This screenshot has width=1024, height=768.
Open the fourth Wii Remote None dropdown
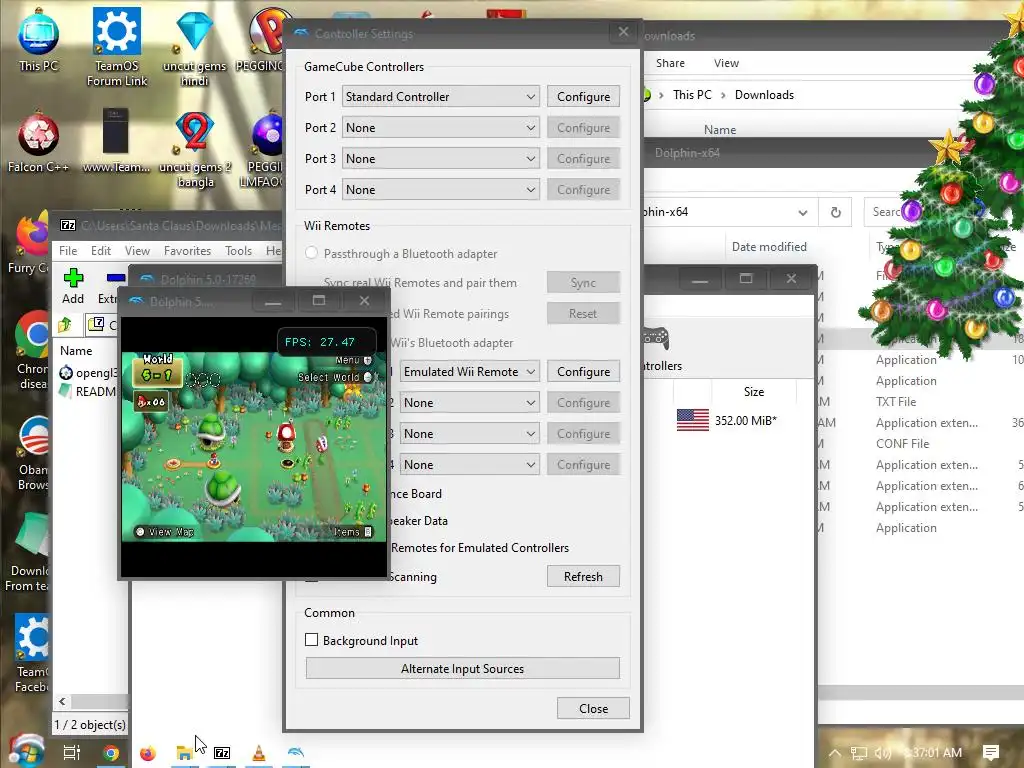pos(470,465)
